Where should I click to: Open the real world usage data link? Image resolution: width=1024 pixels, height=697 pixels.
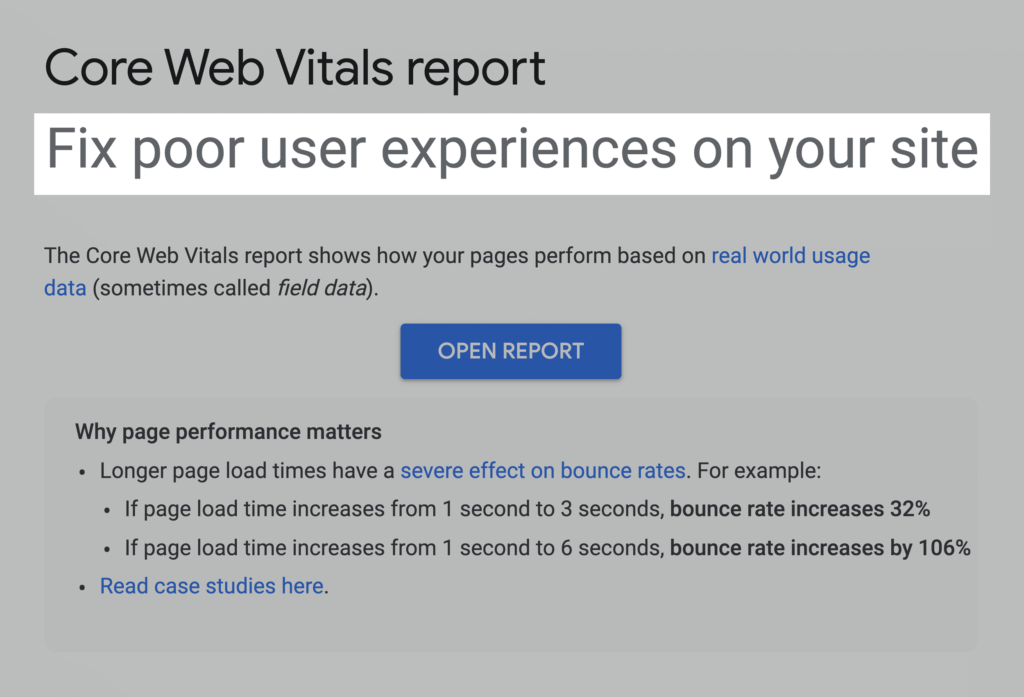coord(790,256)
